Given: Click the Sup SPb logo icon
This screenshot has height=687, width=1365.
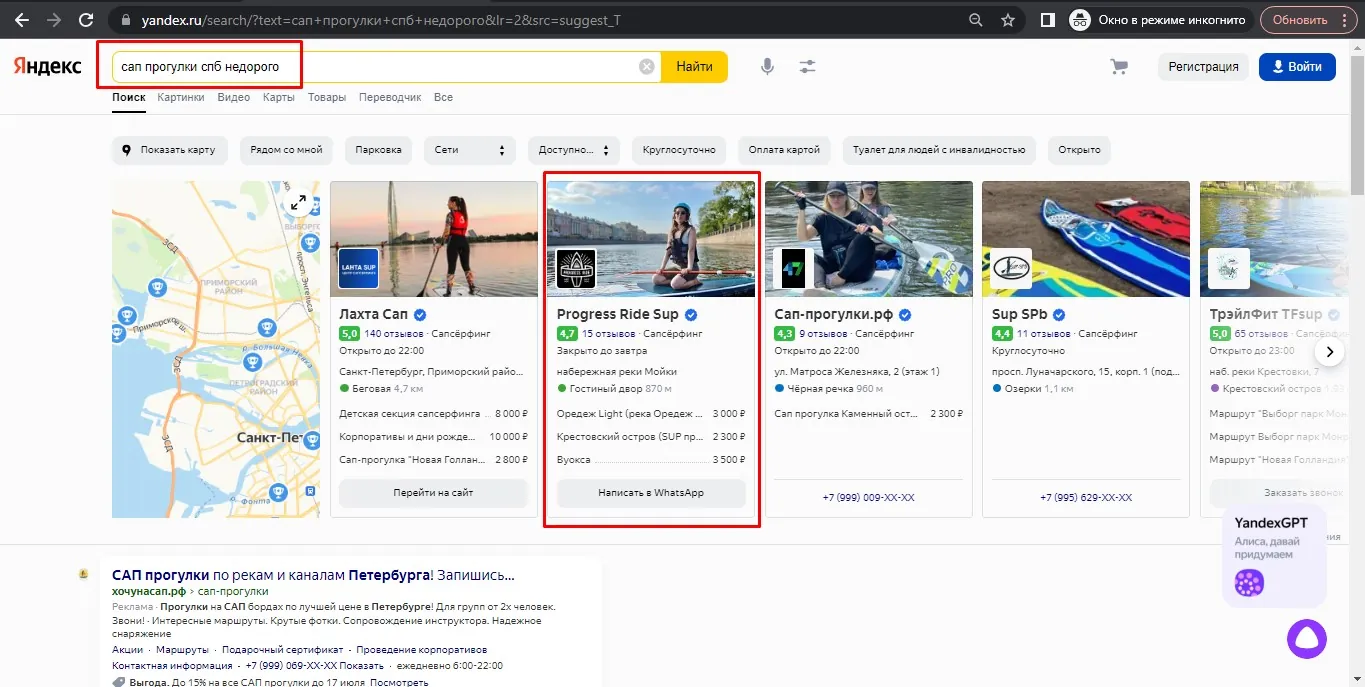Looking at the screenshot, I should click(x=1011, y=268).
